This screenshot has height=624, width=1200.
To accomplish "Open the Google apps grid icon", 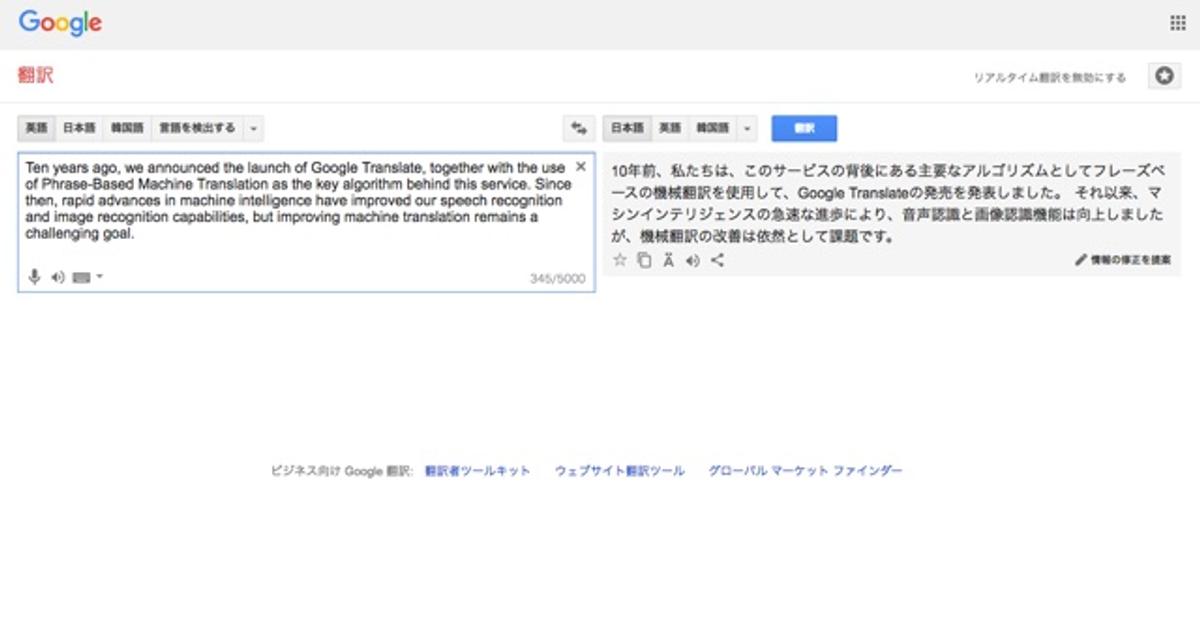I will [1177, 23].
